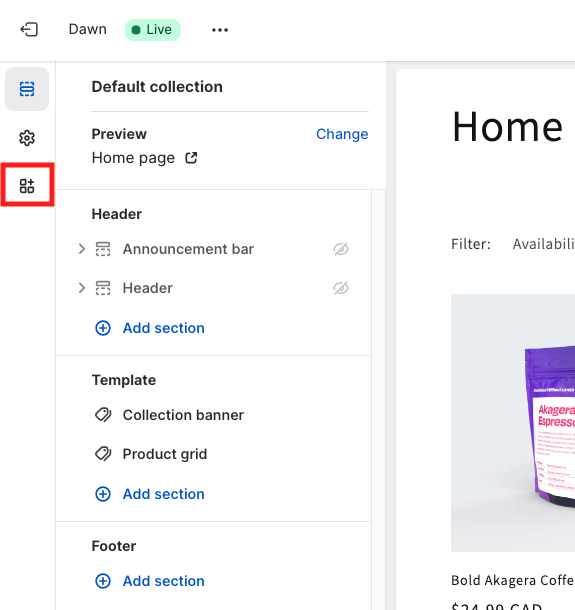Click the Template group heading
575x610 pixels.
click(124, 380)
